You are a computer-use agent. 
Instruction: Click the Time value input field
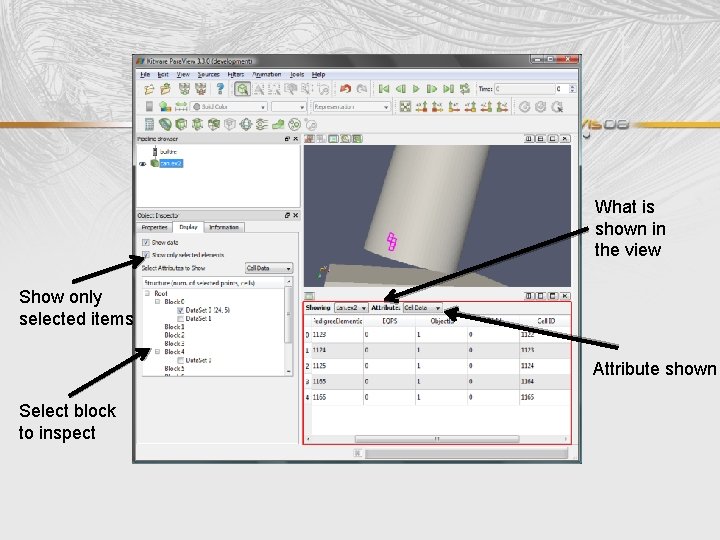(525, 89)
